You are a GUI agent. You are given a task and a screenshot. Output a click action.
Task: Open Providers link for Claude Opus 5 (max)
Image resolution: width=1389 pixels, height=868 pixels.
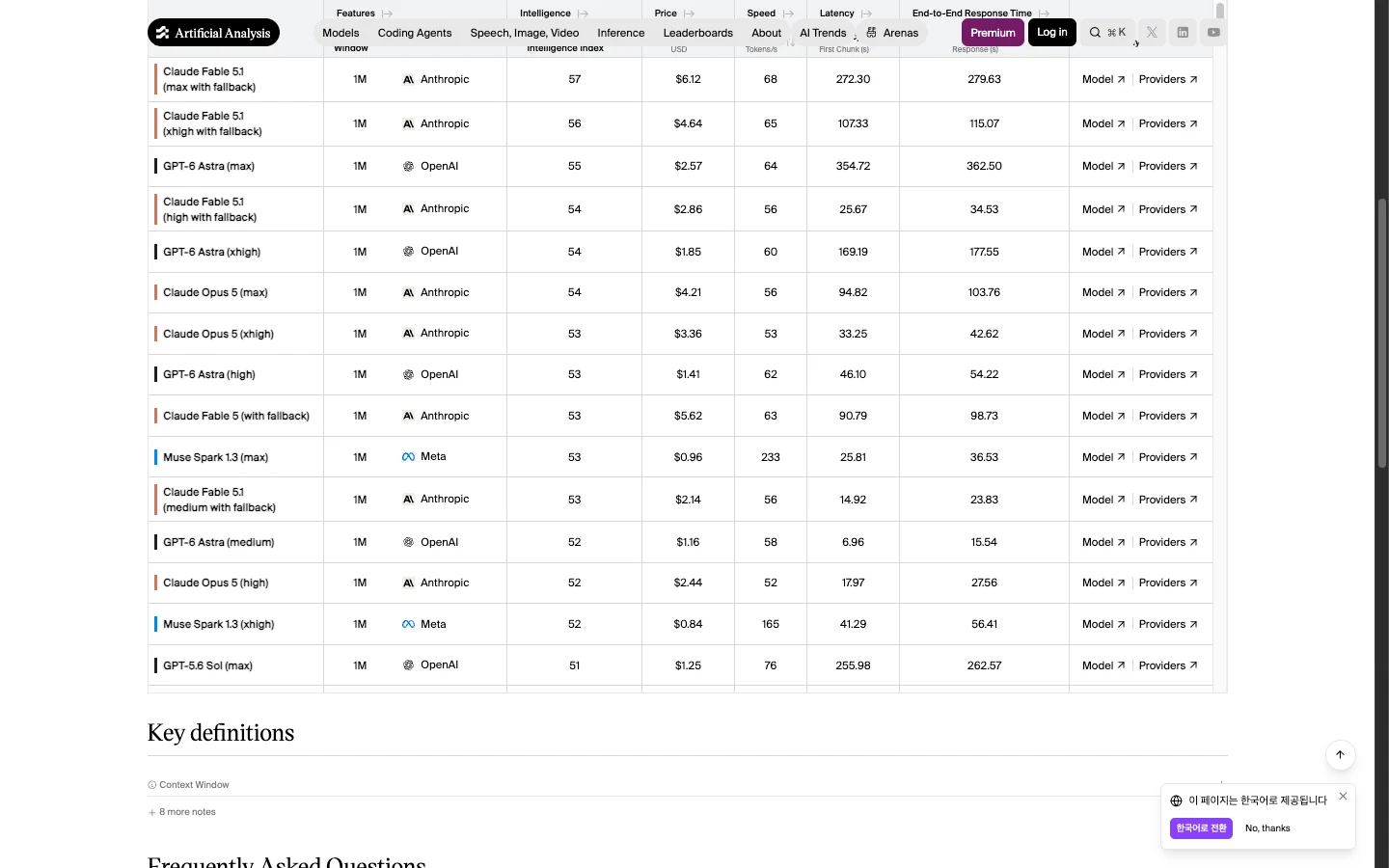[1168, 292]
